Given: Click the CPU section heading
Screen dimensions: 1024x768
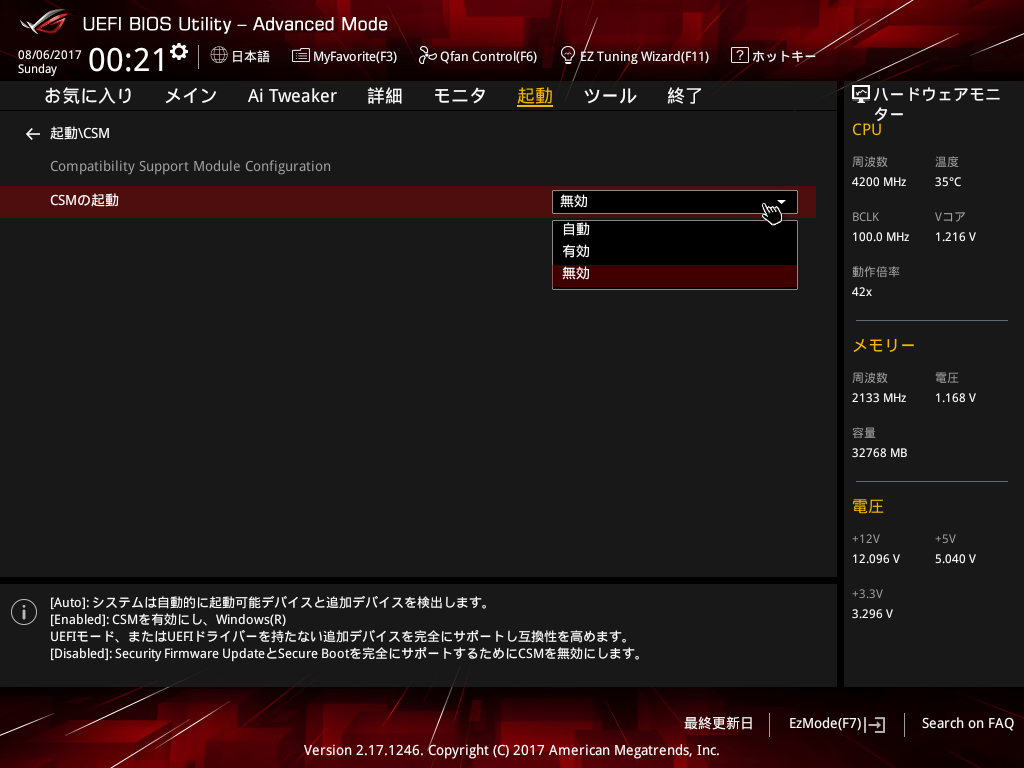Looking at the screenshot, I should coord(867,129).
